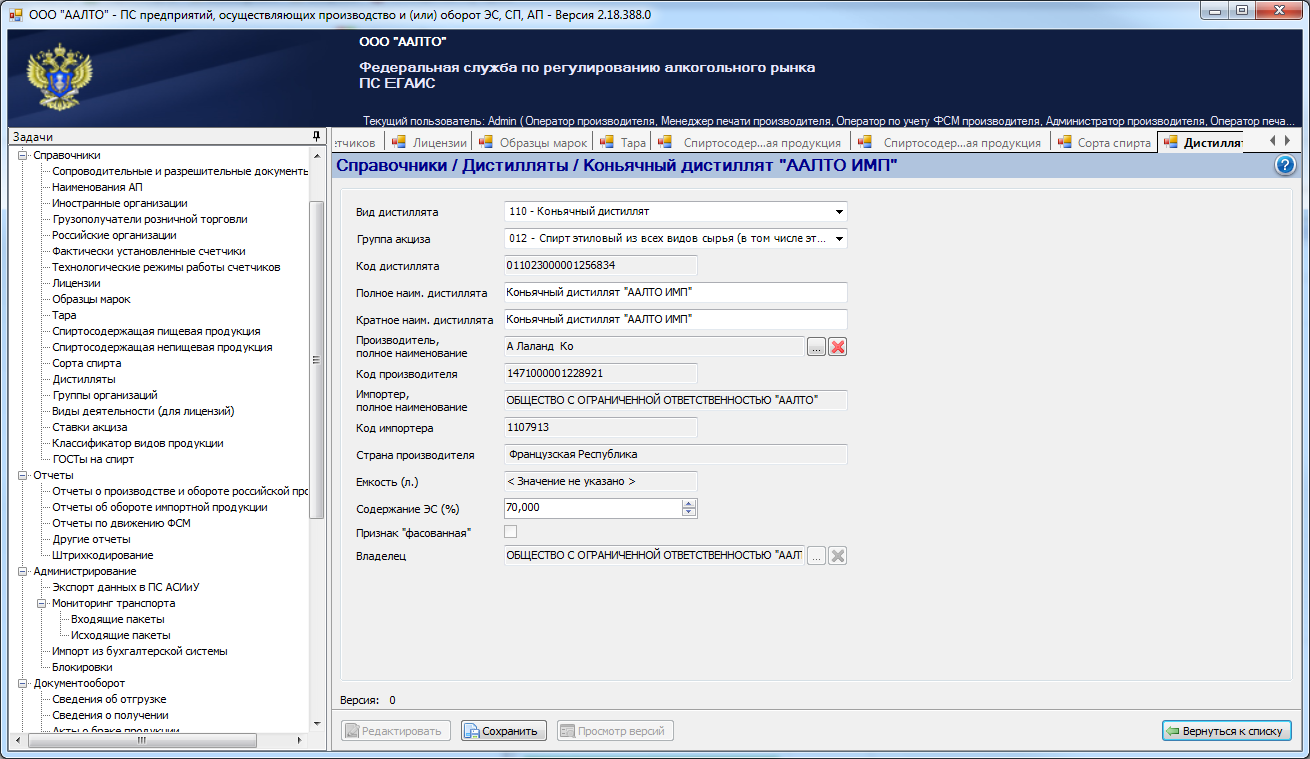Collapse the Документооборот tree node

[23, 683]
